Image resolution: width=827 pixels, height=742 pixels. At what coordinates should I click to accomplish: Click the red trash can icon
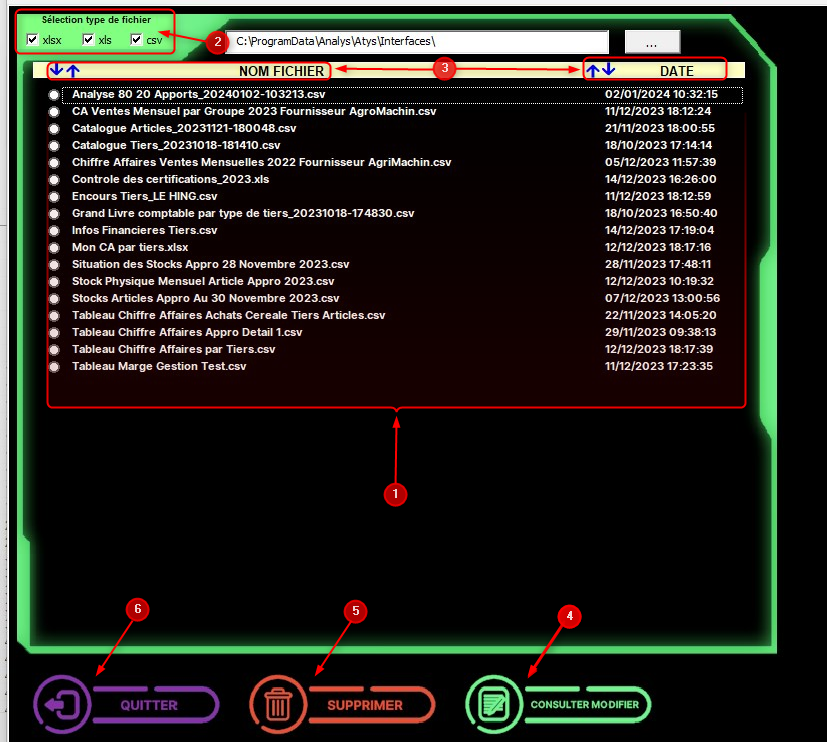click(x=276, y=705)
